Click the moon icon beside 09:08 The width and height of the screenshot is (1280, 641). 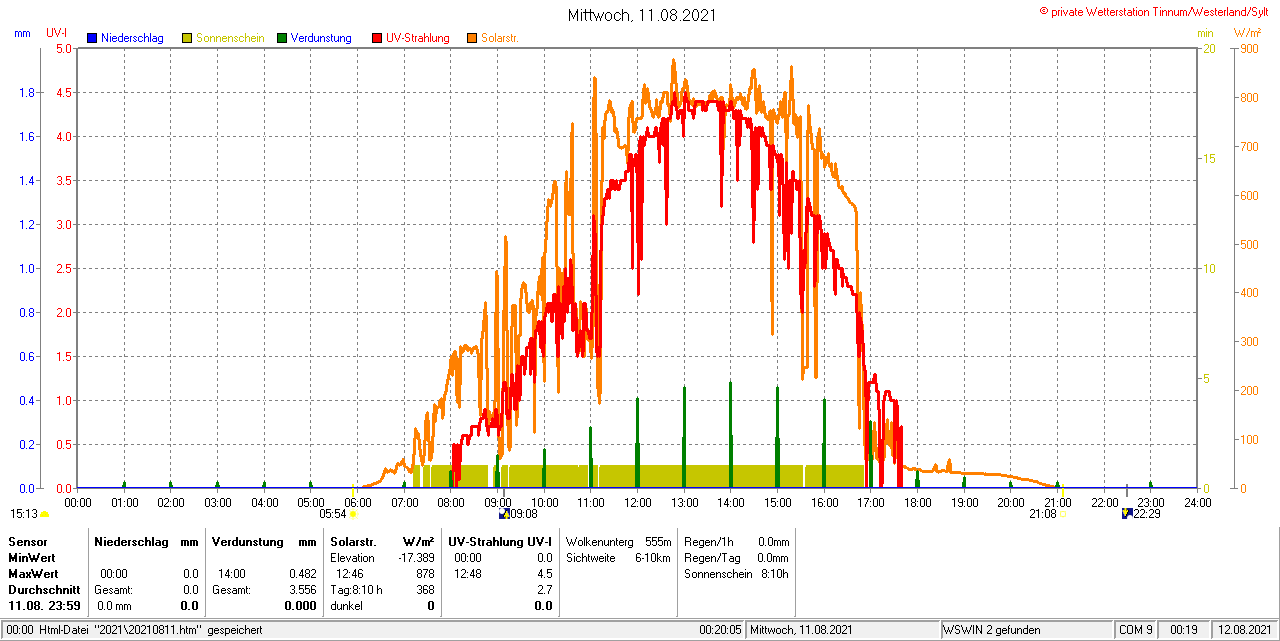[504, 514]
